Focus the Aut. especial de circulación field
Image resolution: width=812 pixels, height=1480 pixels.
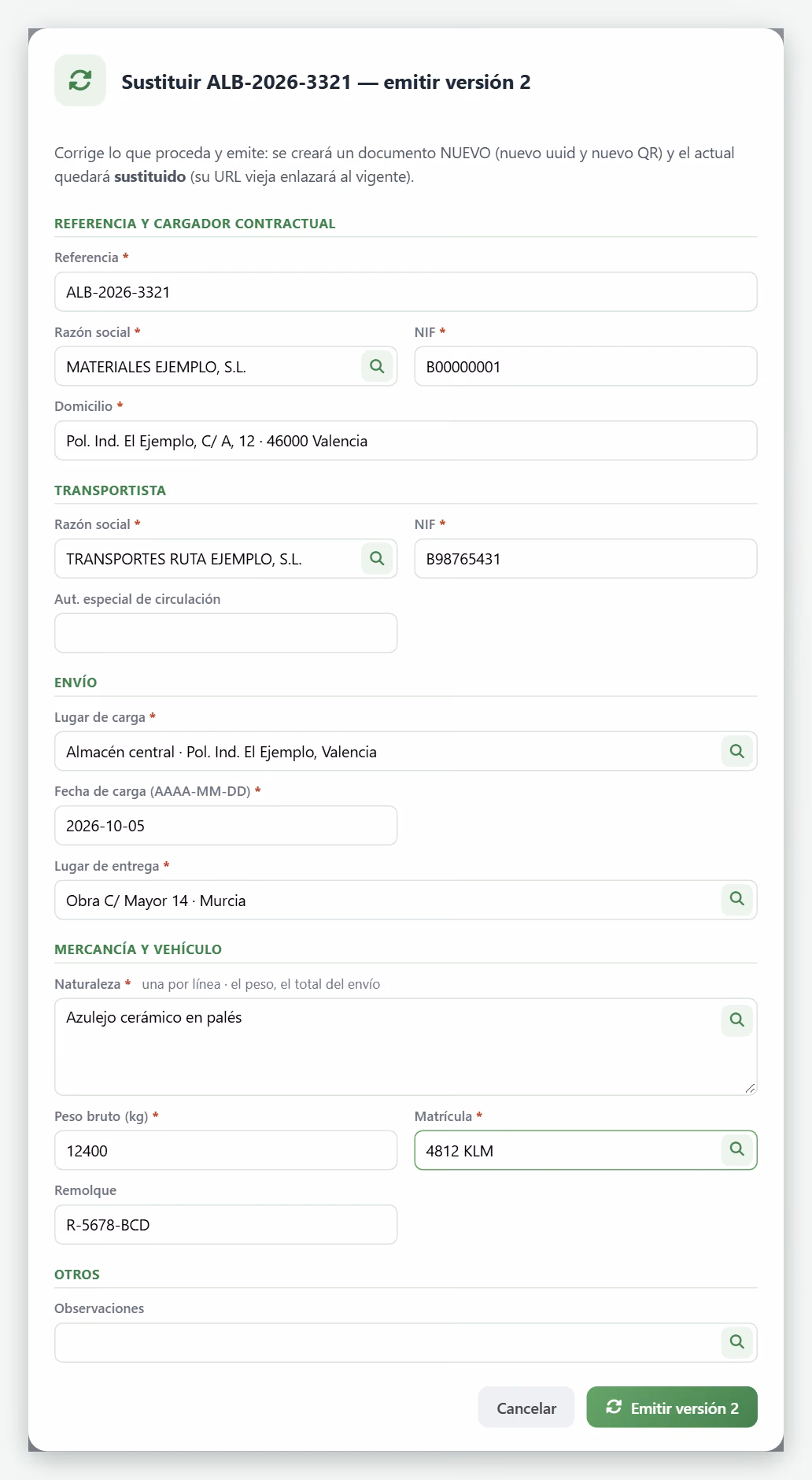coord(226,633)
